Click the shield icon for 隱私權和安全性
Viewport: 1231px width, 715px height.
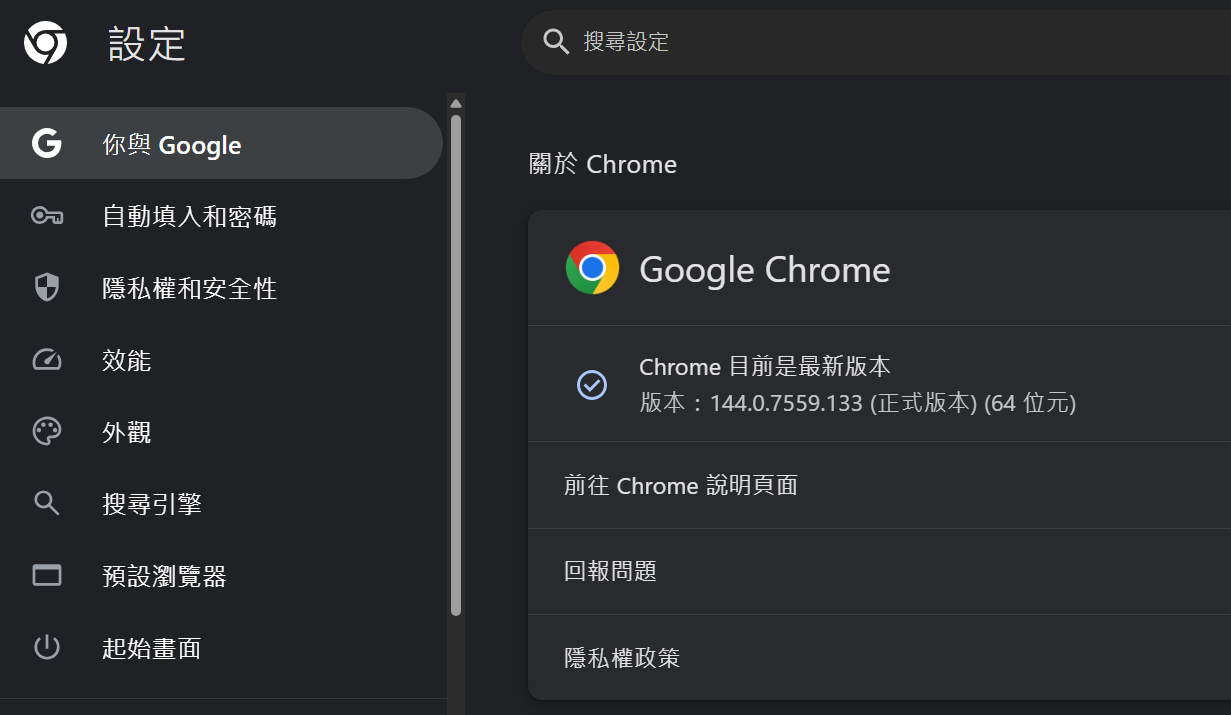tap(47, 288)
